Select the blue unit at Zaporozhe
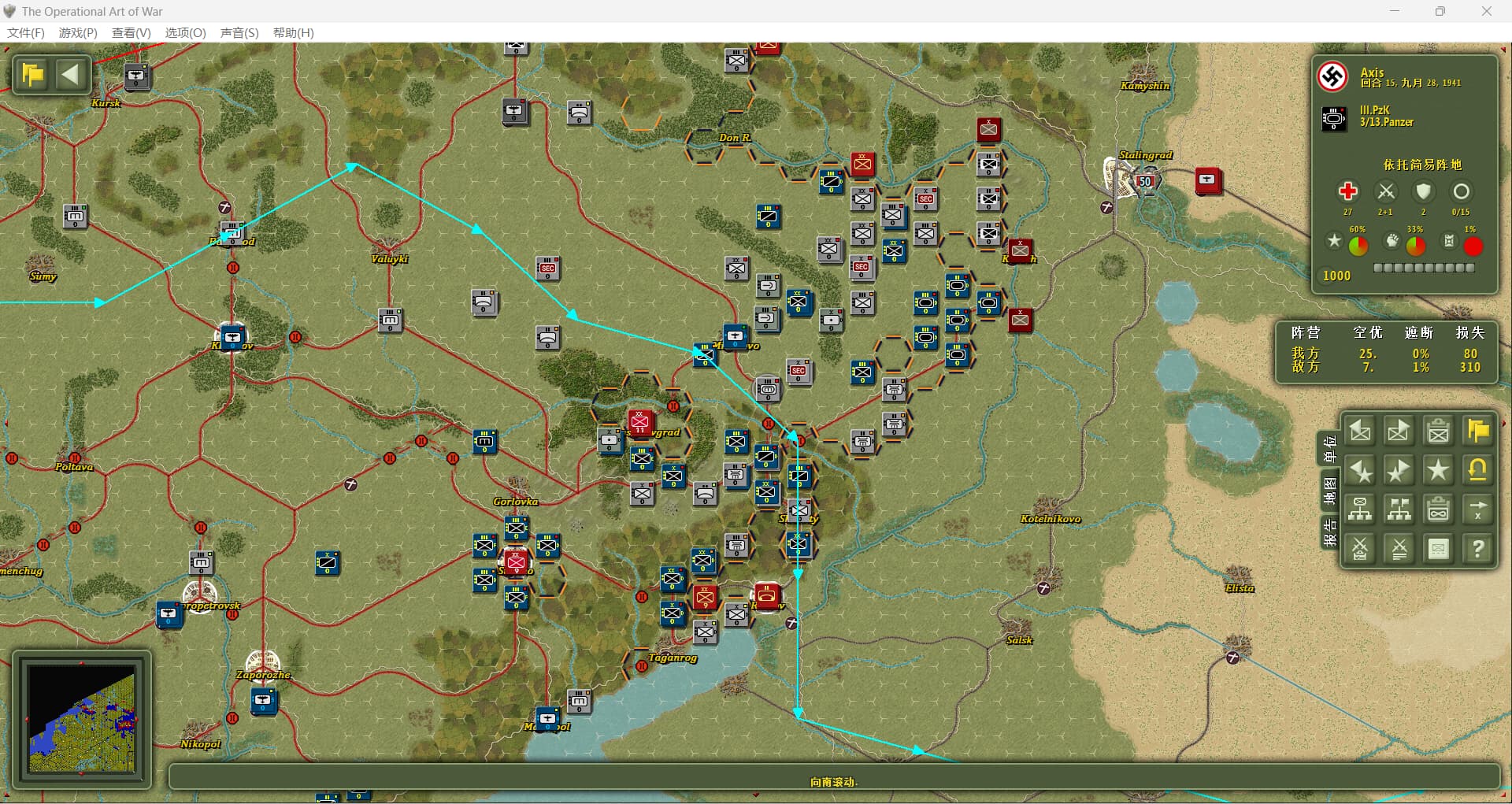The height and width of the screenshot is (804, 1512). click(263, 700)
